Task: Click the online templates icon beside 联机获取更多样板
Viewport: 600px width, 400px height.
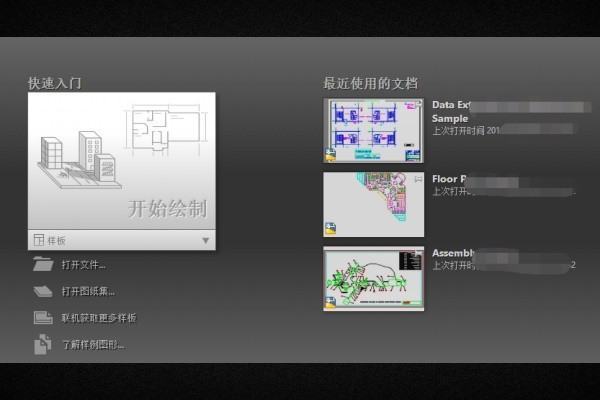Action: [x=43, y=318]
